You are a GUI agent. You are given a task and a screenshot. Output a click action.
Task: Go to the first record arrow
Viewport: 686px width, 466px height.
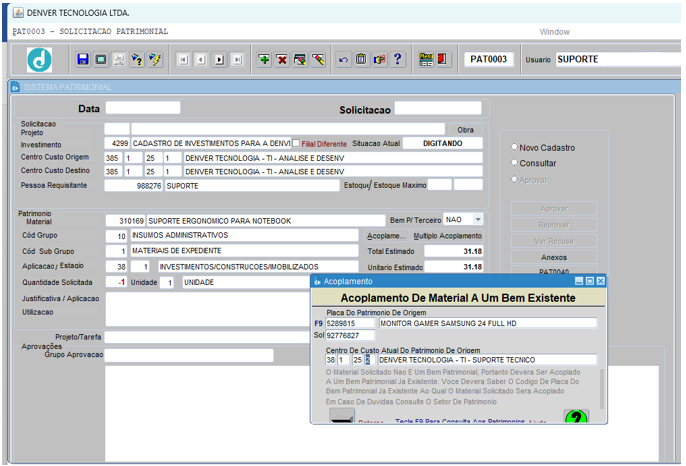pos(183,60)
